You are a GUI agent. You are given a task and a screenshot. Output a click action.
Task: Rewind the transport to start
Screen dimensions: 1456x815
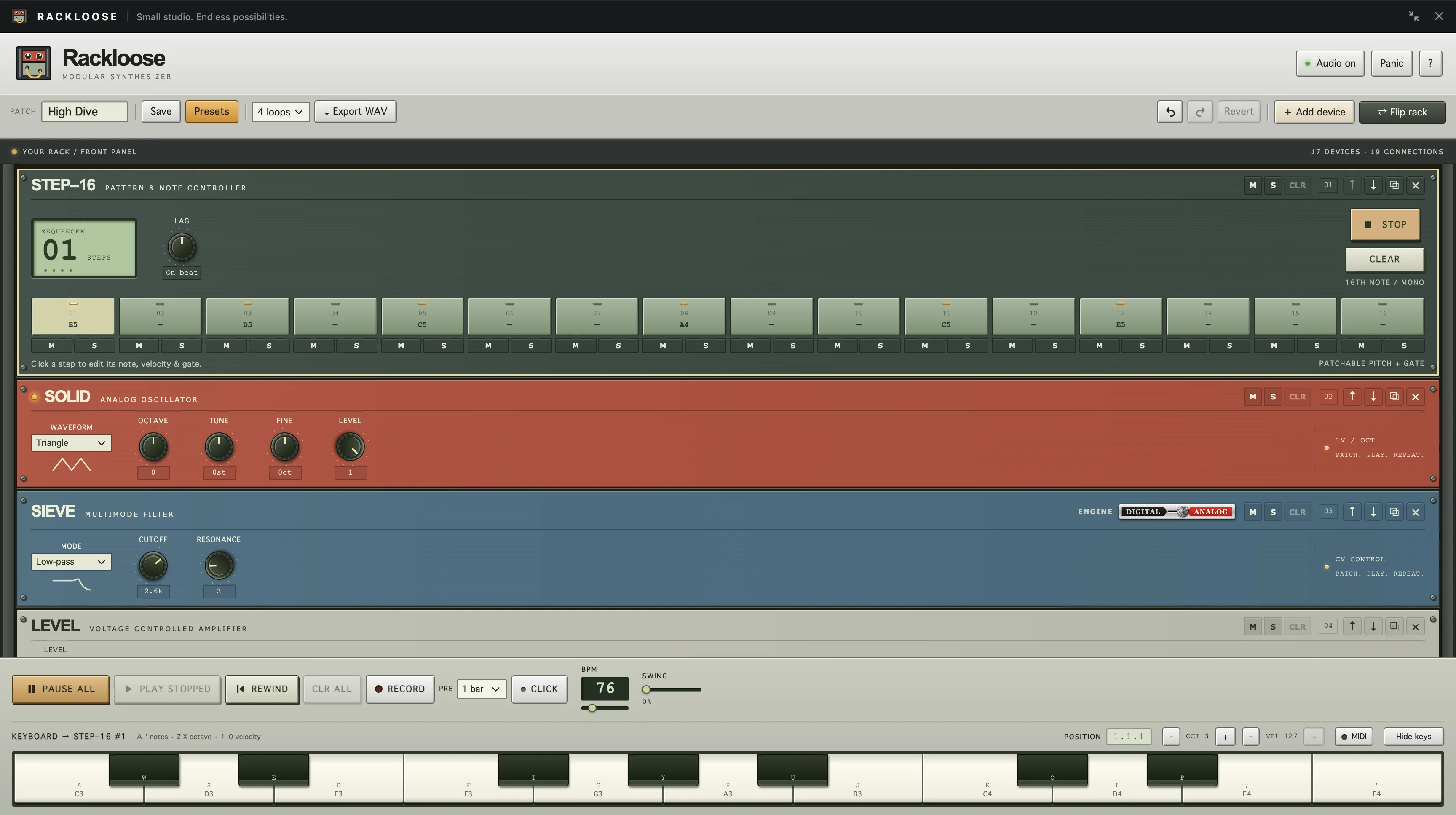[262, 689]
